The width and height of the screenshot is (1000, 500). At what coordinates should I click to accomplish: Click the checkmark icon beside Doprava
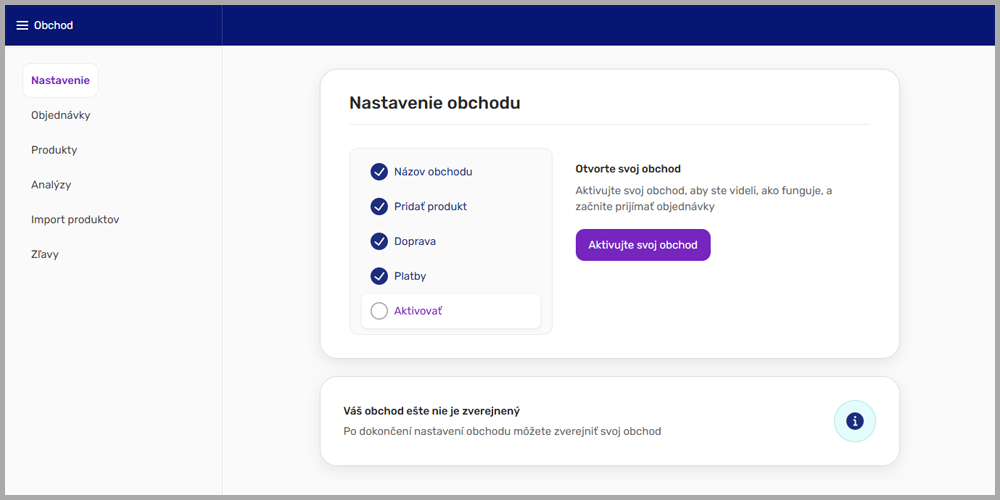click(x=379, y=241)
